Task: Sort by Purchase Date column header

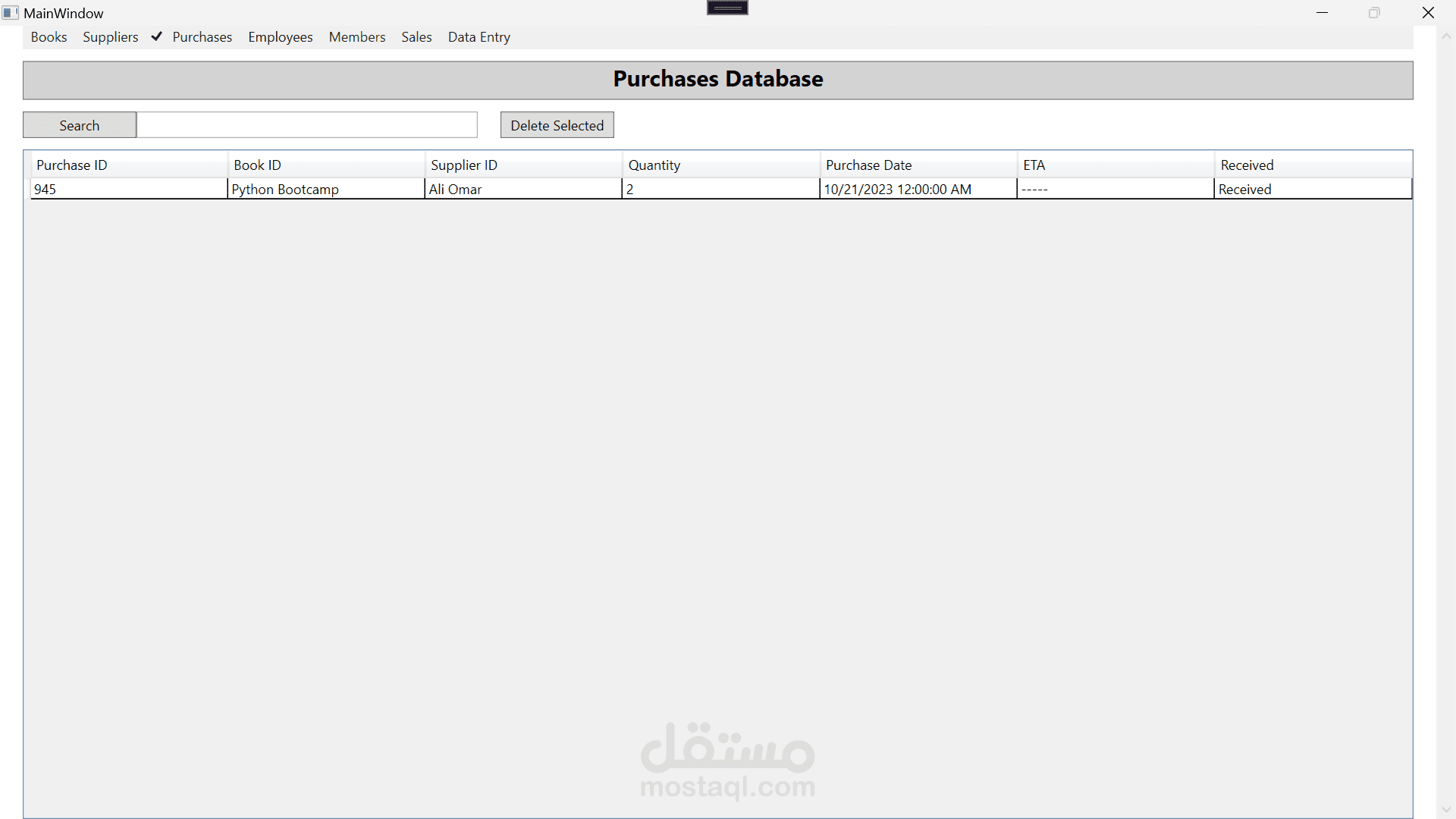Action: [x=868, y=165]
